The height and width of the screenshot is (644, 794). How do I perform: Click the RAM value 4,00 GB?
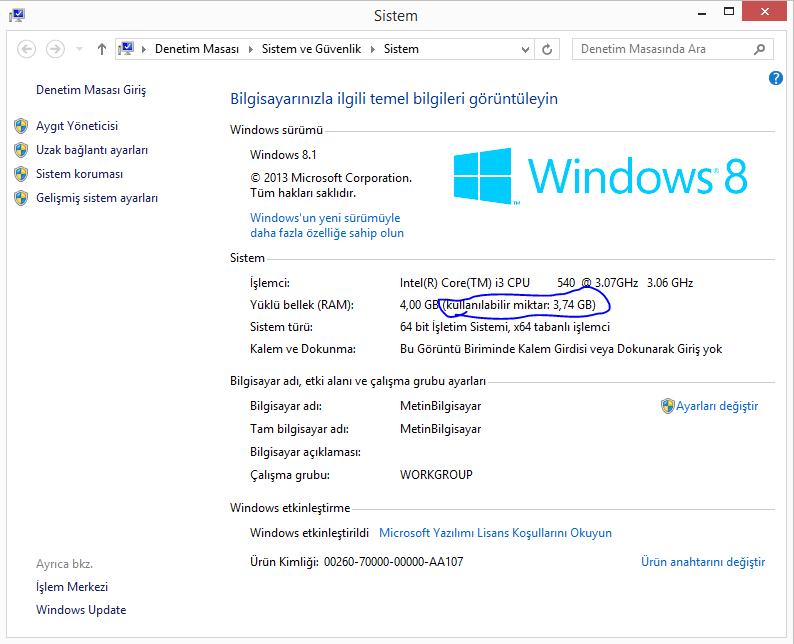tap(419, 305)
